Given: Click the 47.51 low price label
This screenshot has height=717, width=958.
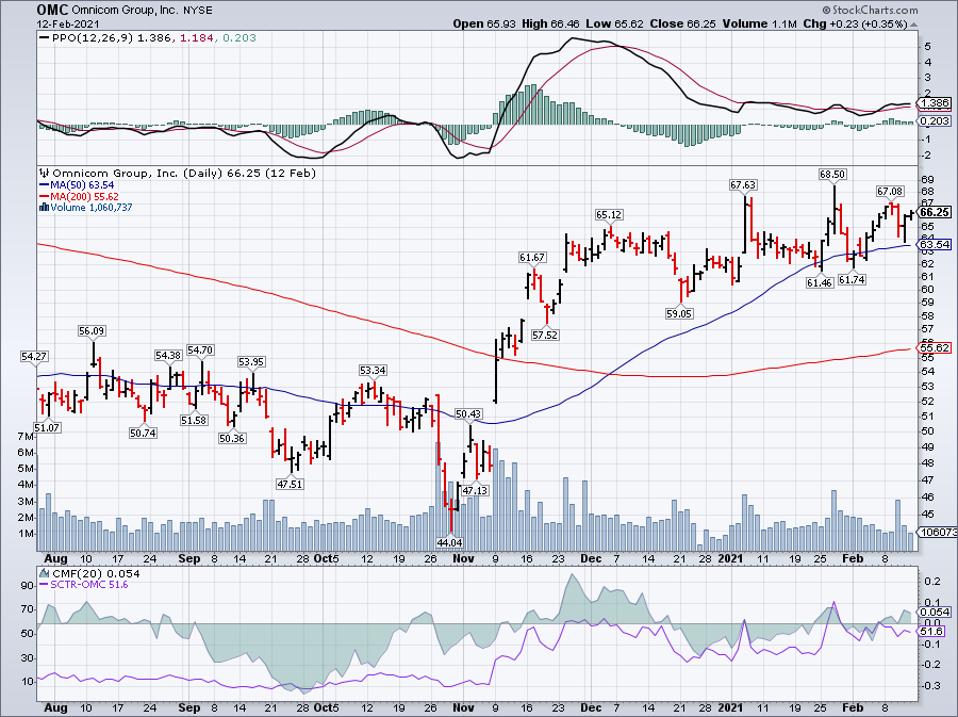Looking at the screenshot, I should coord(290,484).
